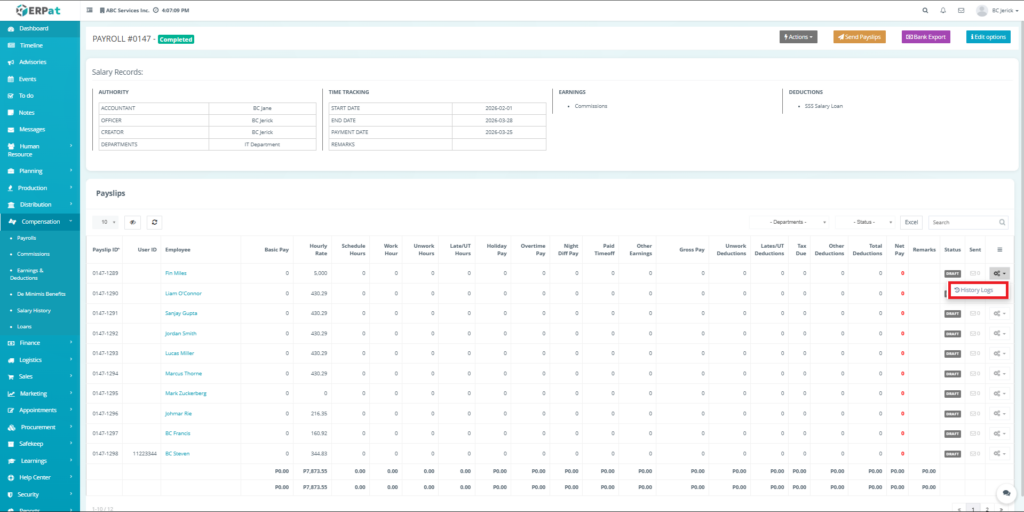Viewport: 1024px width, 512px height.
Task: Click the Bank Export button
Action: point(926,37)
